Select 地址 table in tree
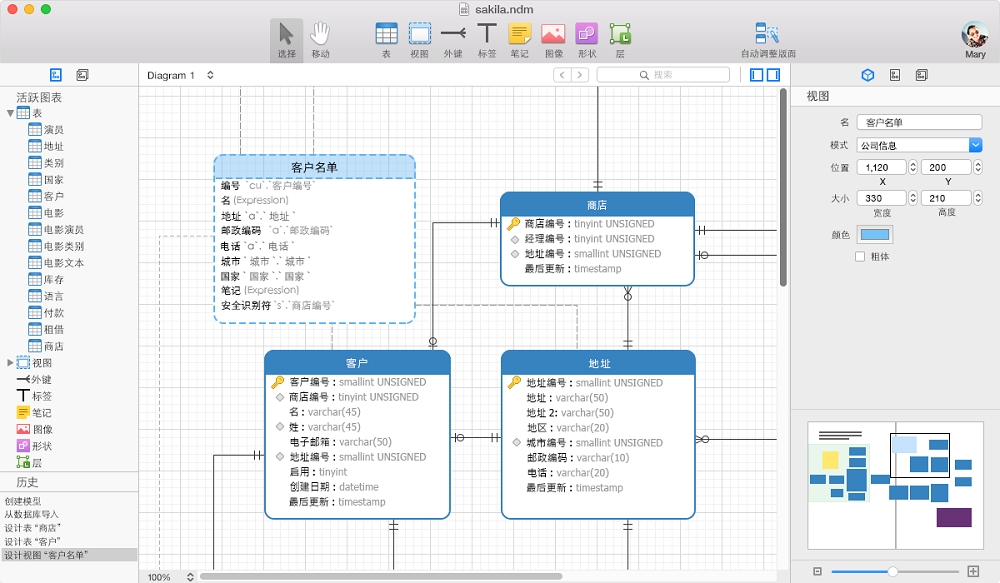1000x583 pixels. click(54, 147)
